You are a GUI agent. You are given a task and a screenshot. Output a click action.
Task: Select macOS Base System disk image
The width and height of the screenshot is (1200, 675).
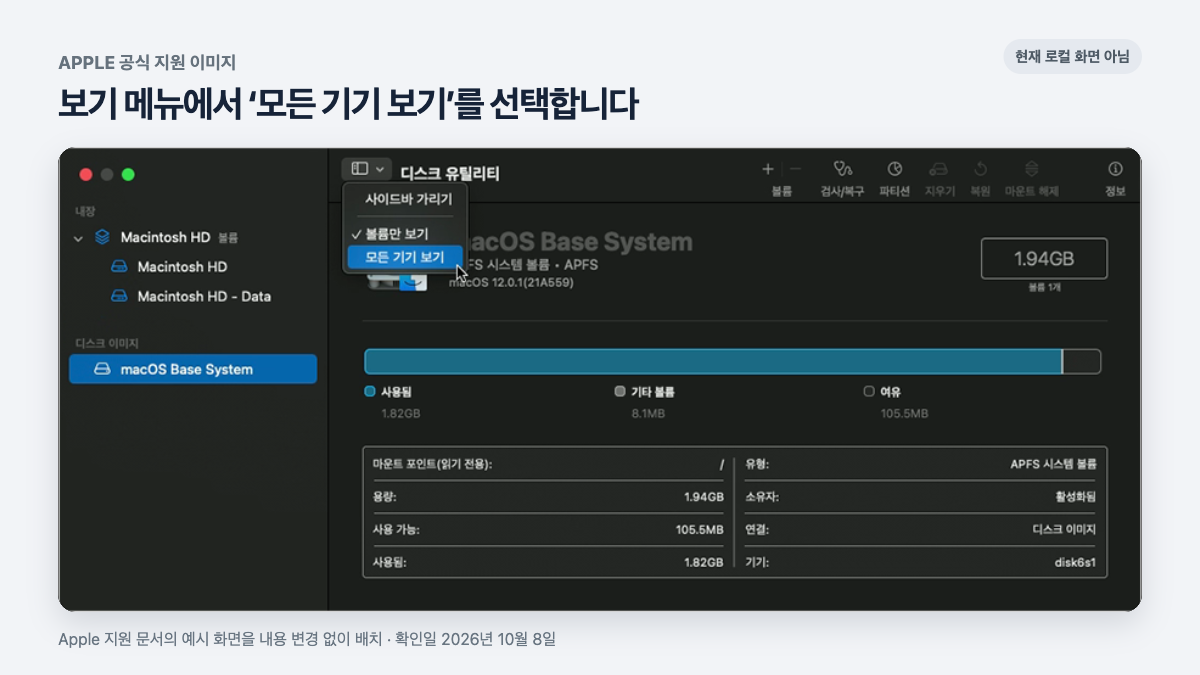pyautogui.click(x=192, y=369)
